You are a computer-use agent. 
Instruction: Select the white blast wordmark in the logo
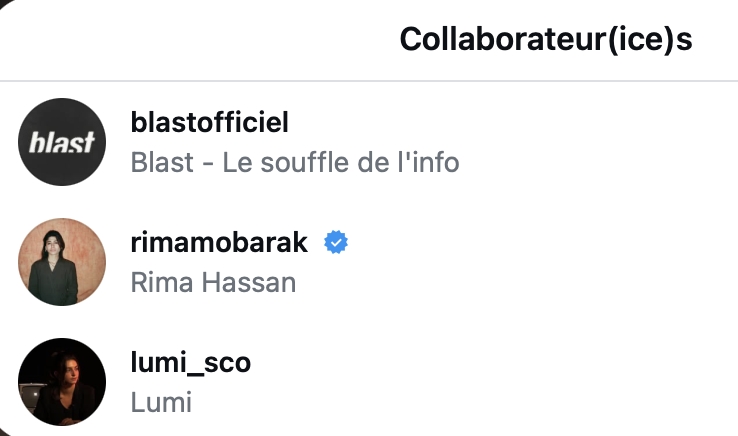click(x=62, y=142)
